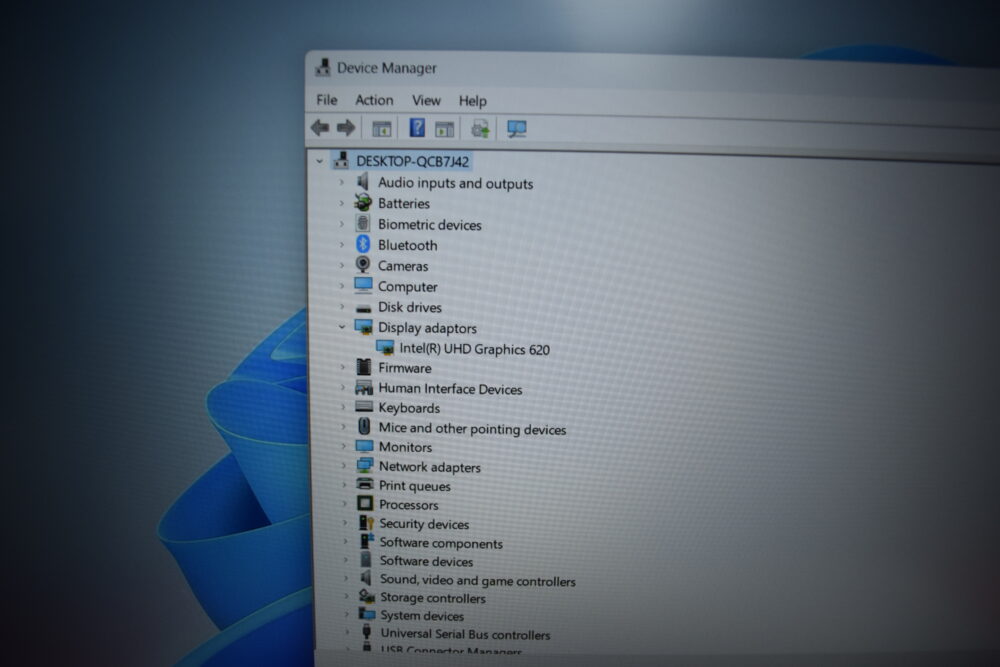Click the Universal Serial Bus controllers icon
Viewport: 1000px width, 667px height.
[367, 632]
